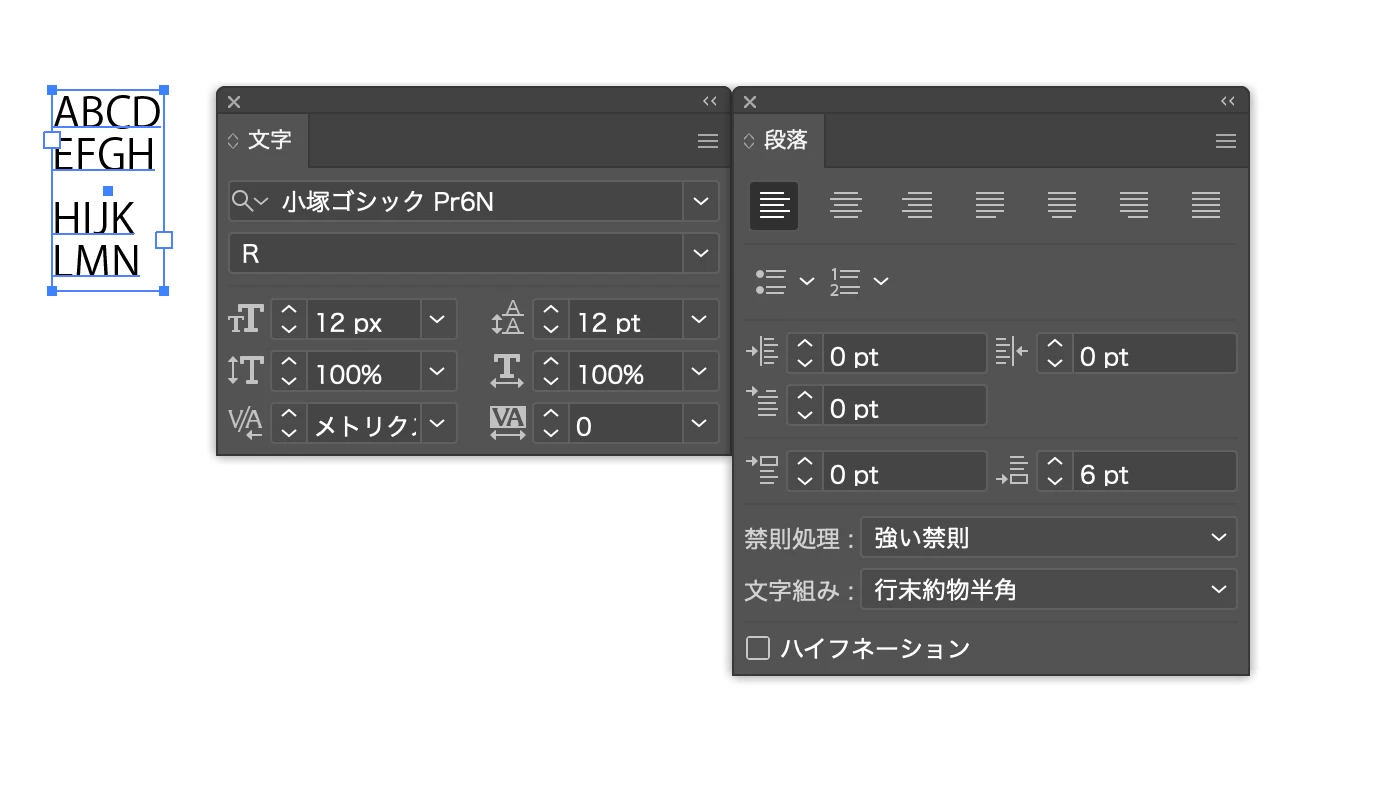Click the horizontal scale icon
The height and width of the screenshot is (798, 1386).
pyautogui.click(x=508, y=371)
